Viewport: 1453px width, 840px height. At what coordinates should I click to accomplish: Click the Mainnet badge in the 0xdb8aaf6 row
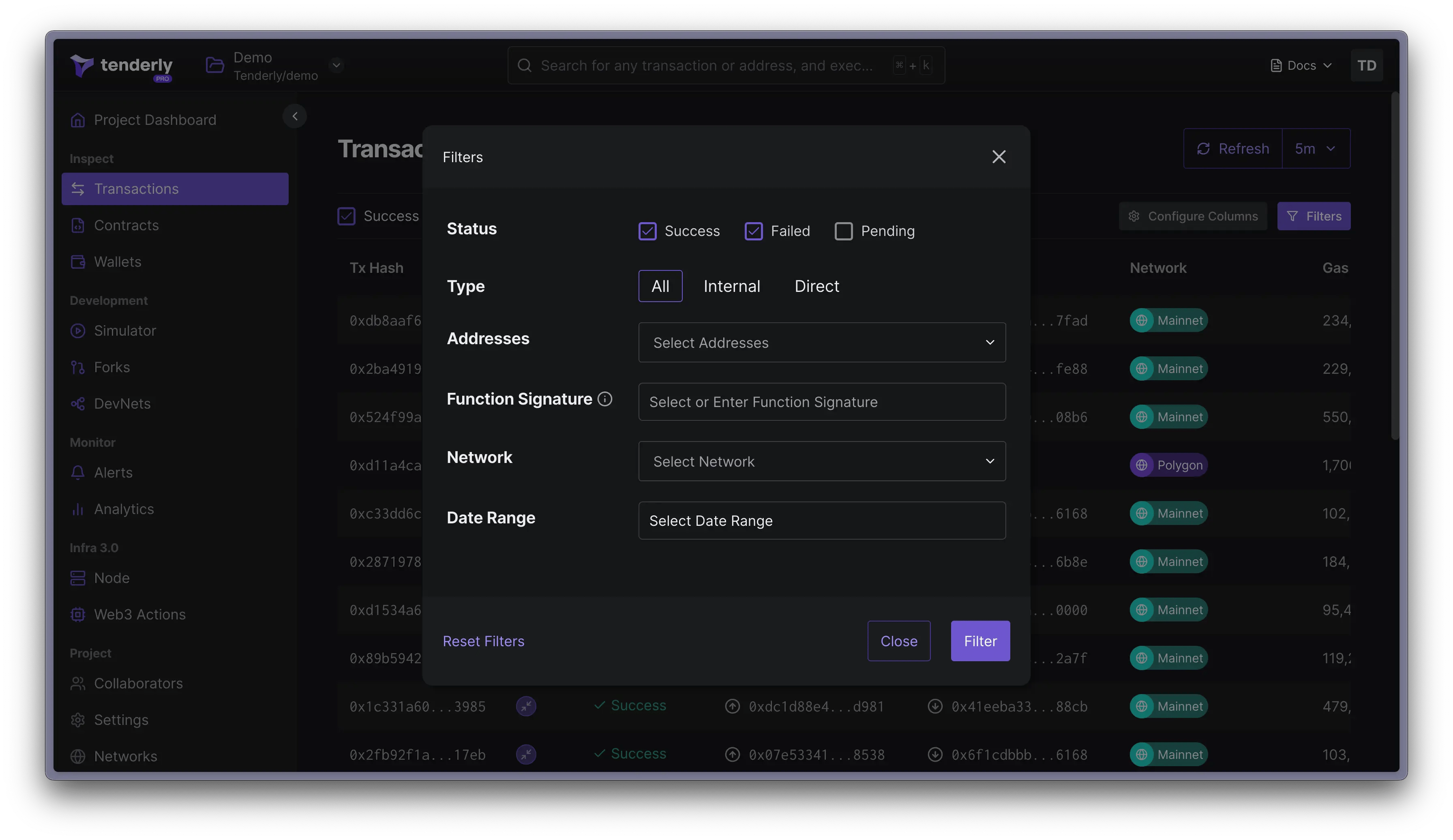[x=1168, y=321]
